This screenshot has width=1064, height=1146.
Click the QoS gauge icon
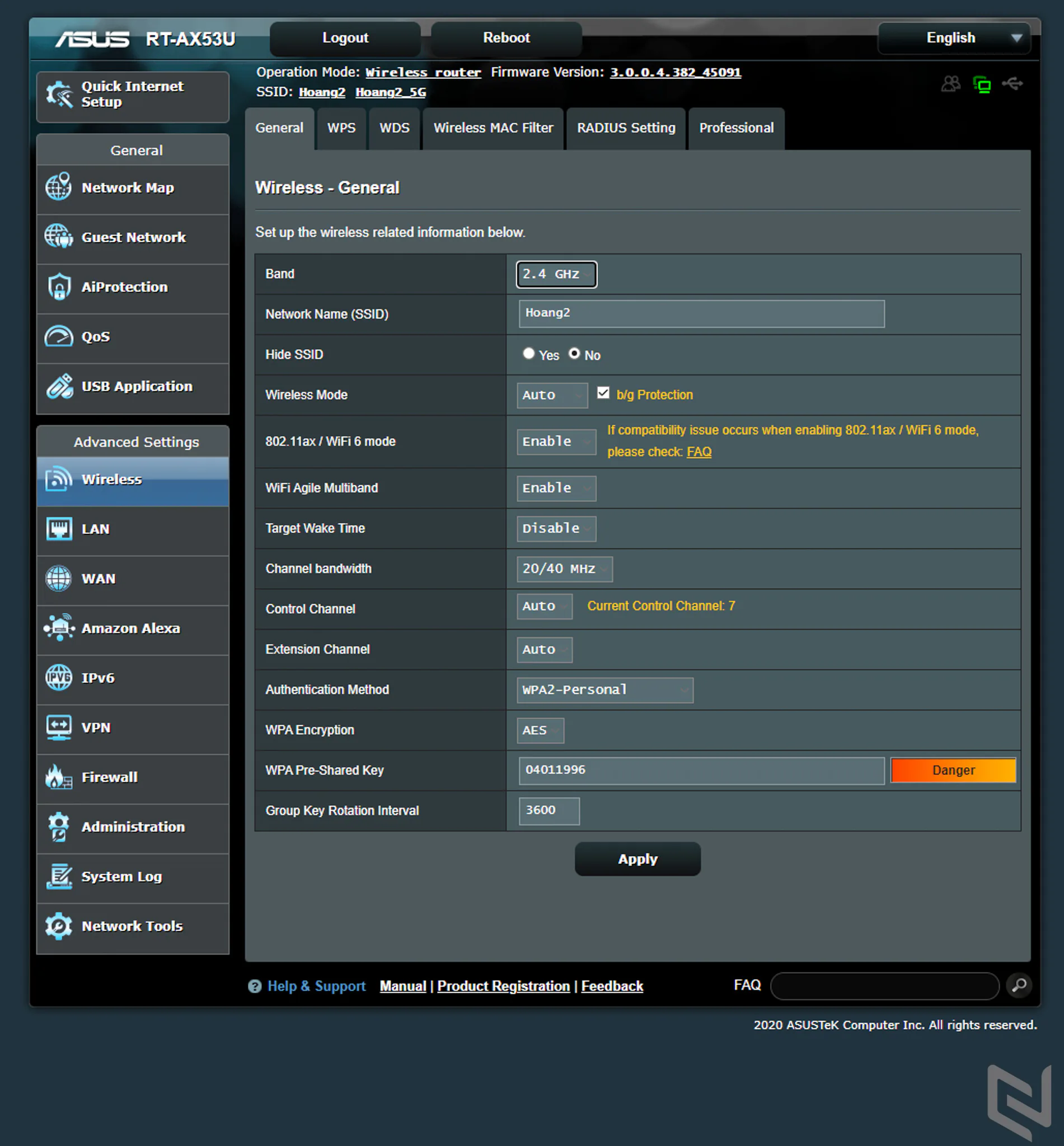(59, 336)
